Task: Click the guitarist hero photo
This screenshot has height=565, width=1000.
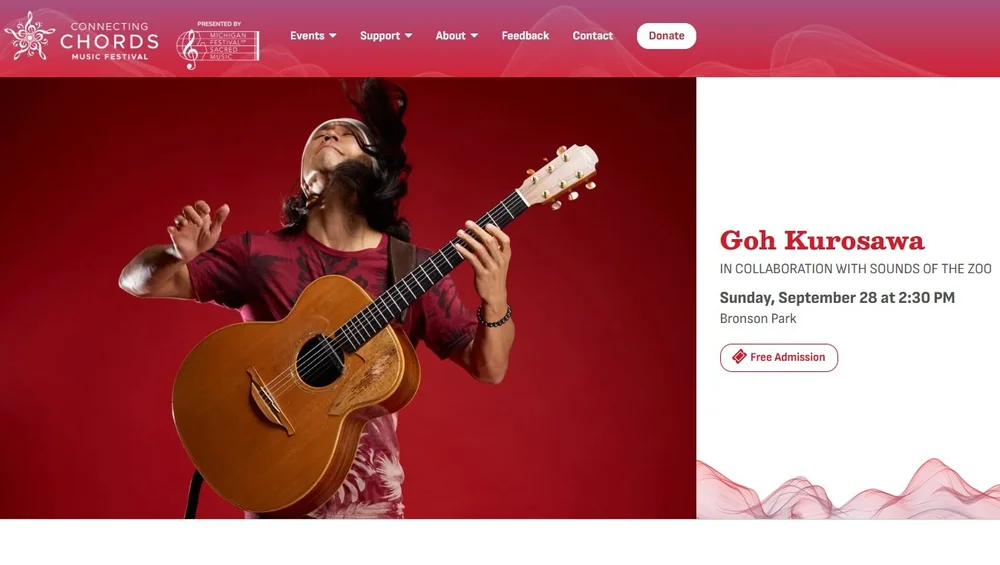Action: (348, 298)
